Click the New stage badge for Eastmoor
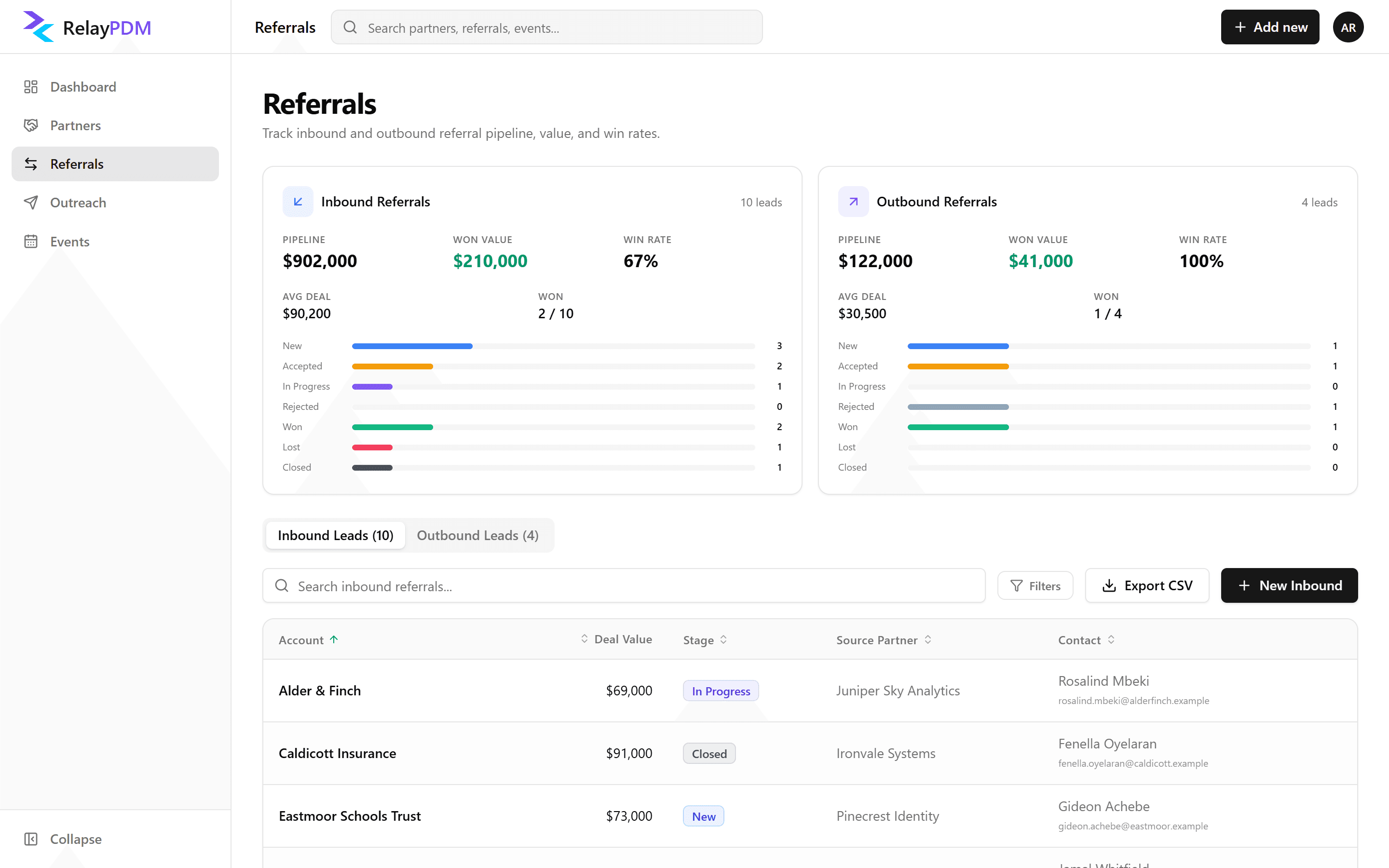 [703, 816]
